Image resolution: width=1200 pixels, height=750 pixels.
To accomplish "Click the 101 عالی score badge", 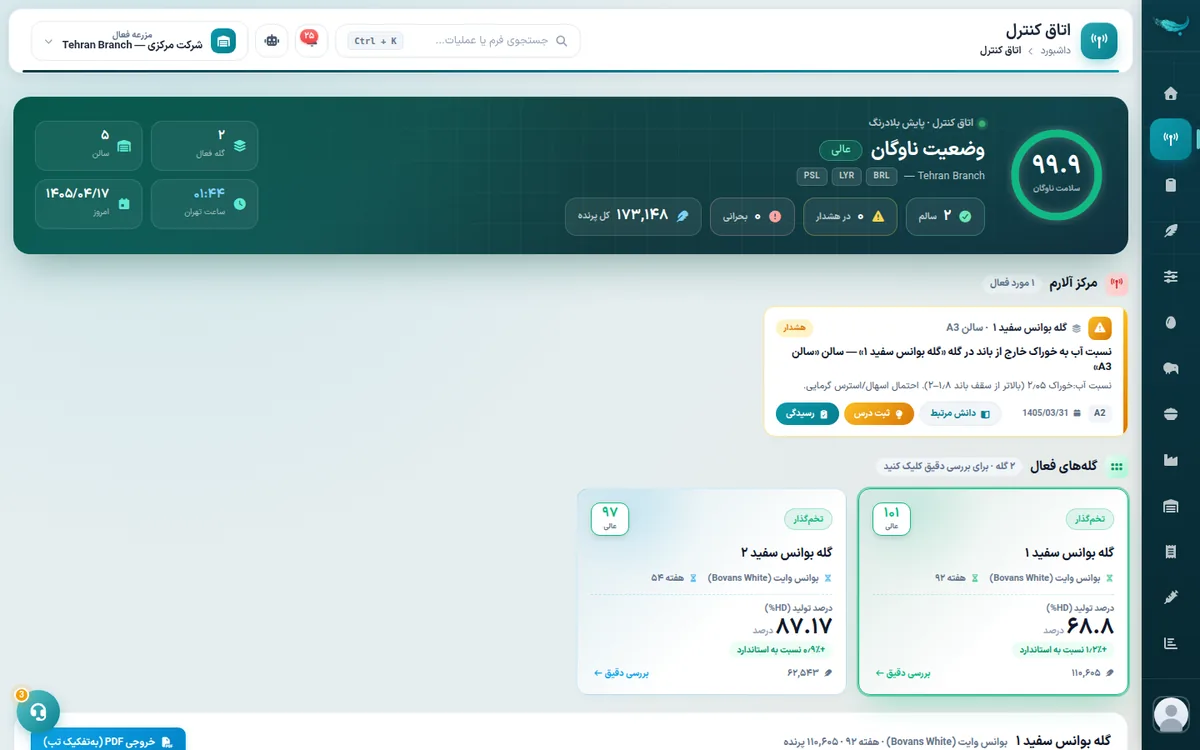I will click(891, 518).
